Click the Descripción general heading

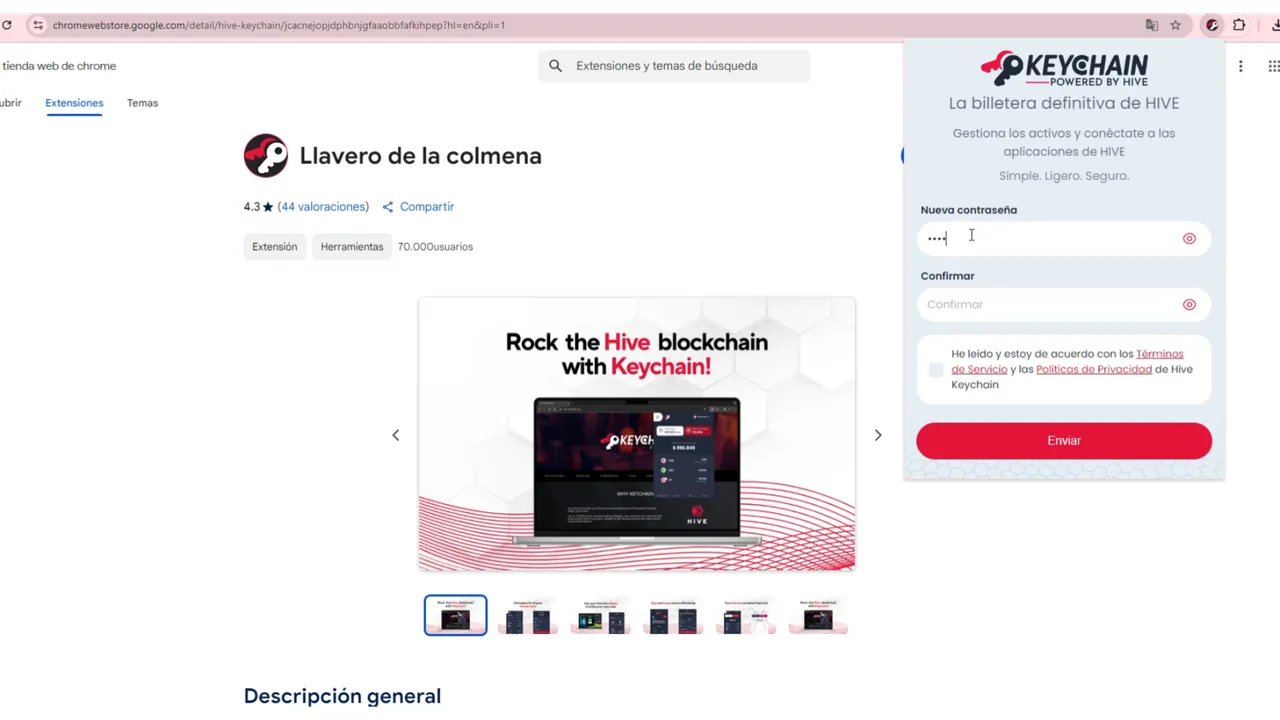[342, 696]
